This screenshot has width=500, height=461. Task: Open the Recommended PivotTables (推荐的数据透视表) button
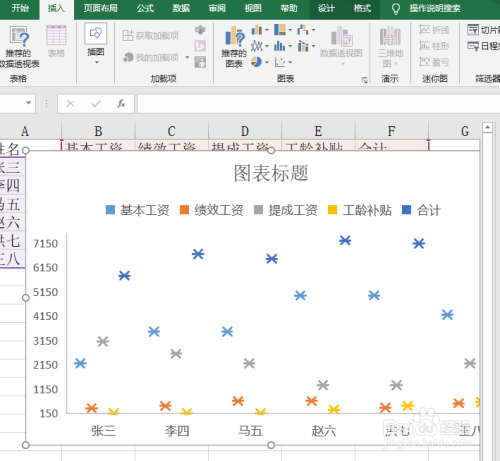[19, 47]
